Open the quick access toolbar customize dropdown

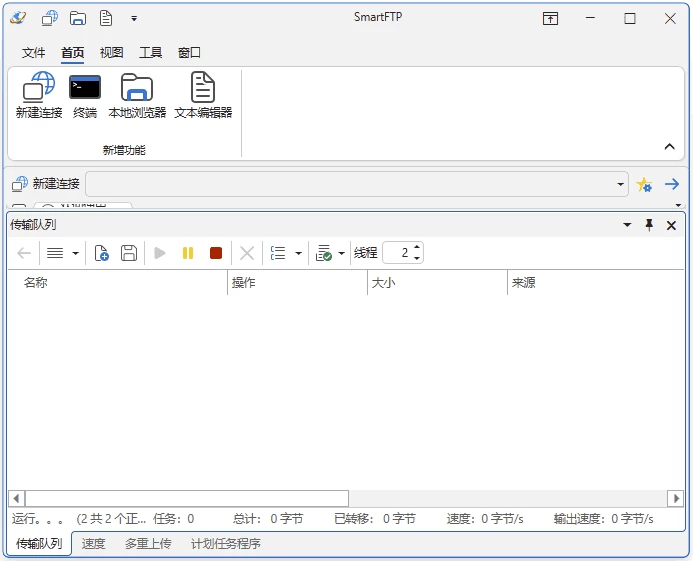pyautogui.click(x=134, y=18)
